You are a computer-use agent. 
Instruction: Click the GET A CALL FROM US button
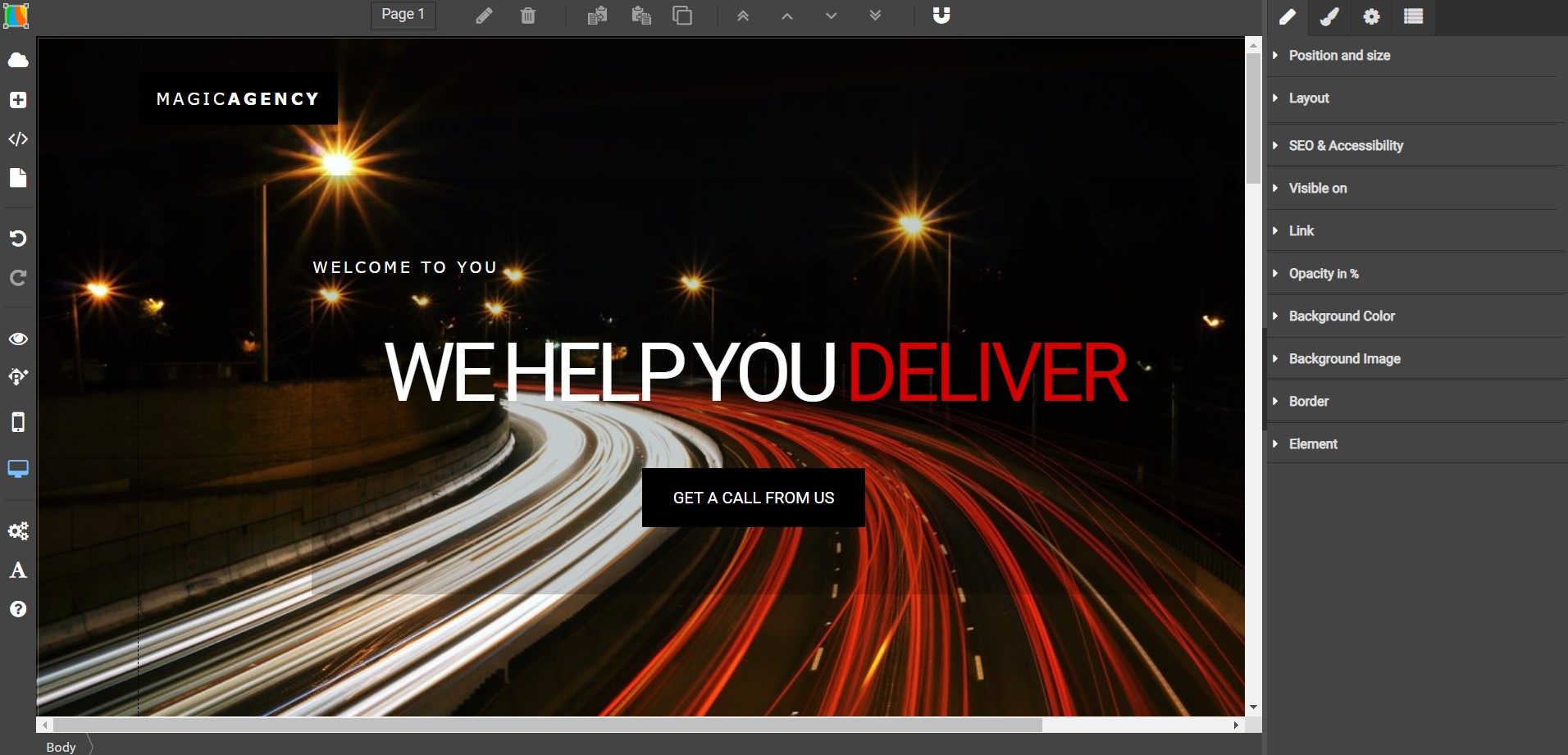coord(754,498)
